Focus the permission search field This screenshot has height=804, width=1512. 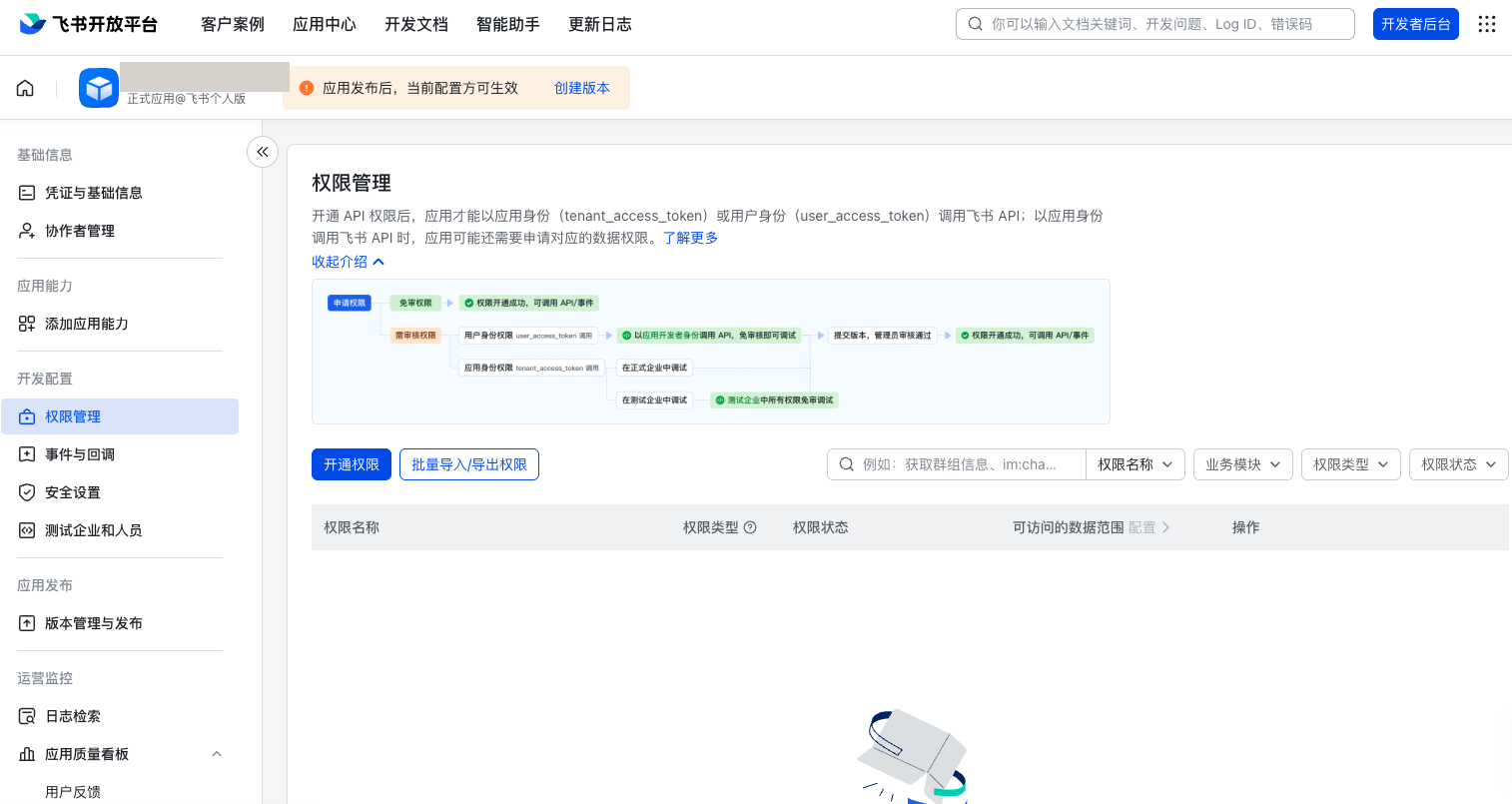click(957, 464)
